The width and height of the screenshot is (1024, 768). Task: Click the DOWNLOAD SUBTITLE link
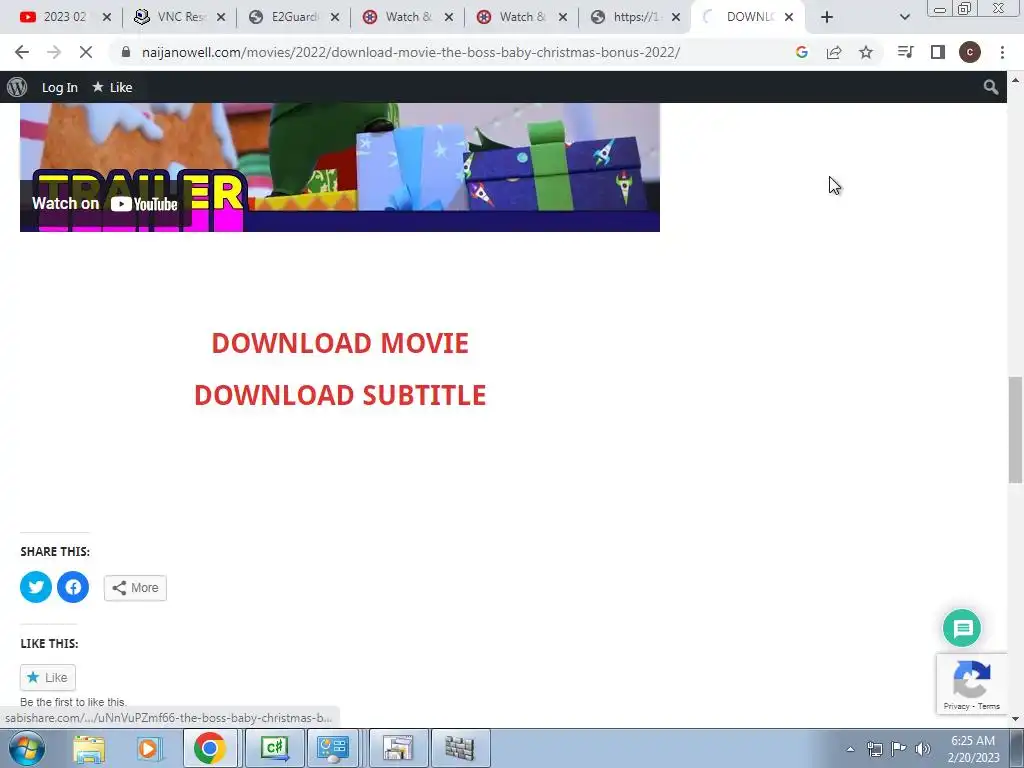coord(340,395)
